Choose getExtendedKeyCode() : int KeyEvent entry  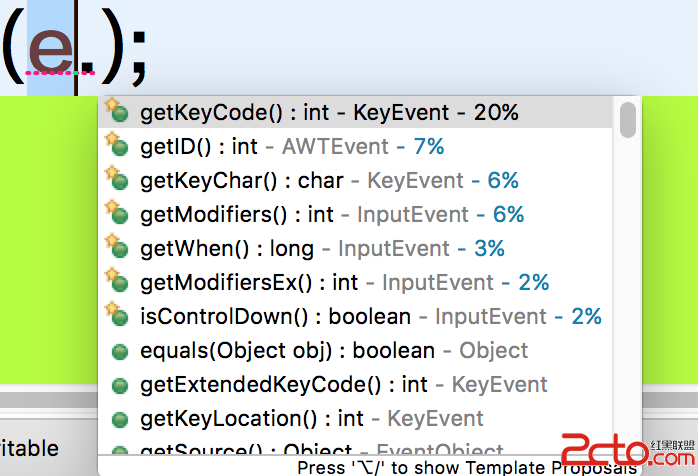355,384
